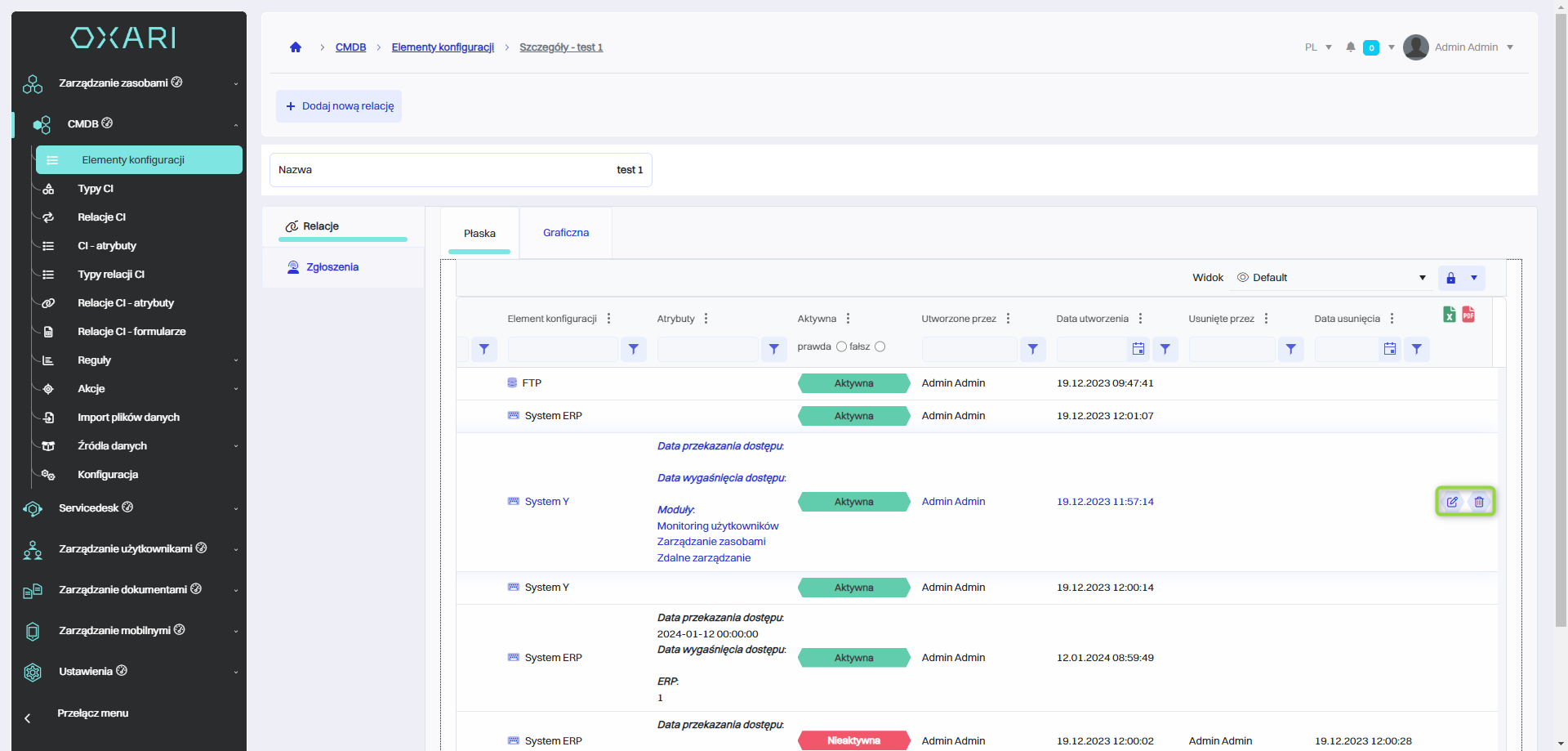Open Element konfiguracji column options menu
Viewport: 1568px width, 751px height.
click(x=609, y=319)
